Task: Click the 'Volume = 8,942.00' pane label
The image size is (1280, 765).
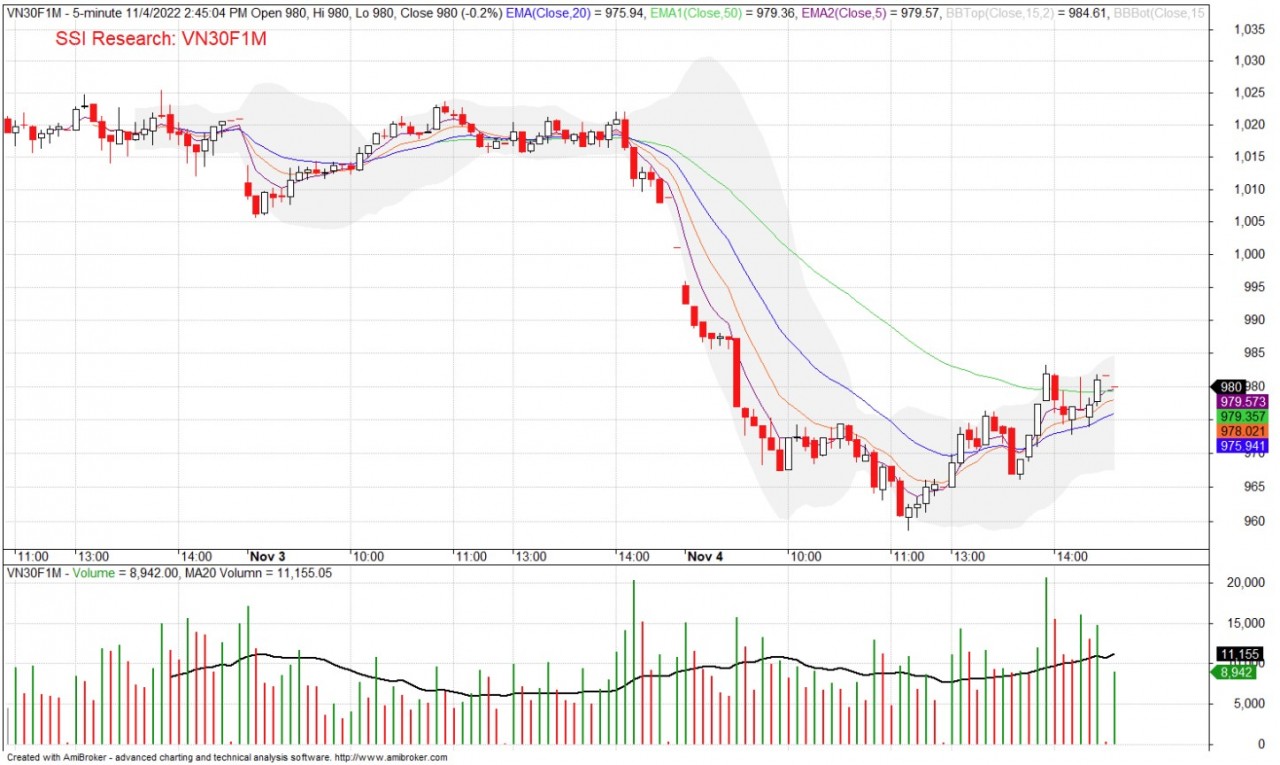Action: click(x=125, y=573)
